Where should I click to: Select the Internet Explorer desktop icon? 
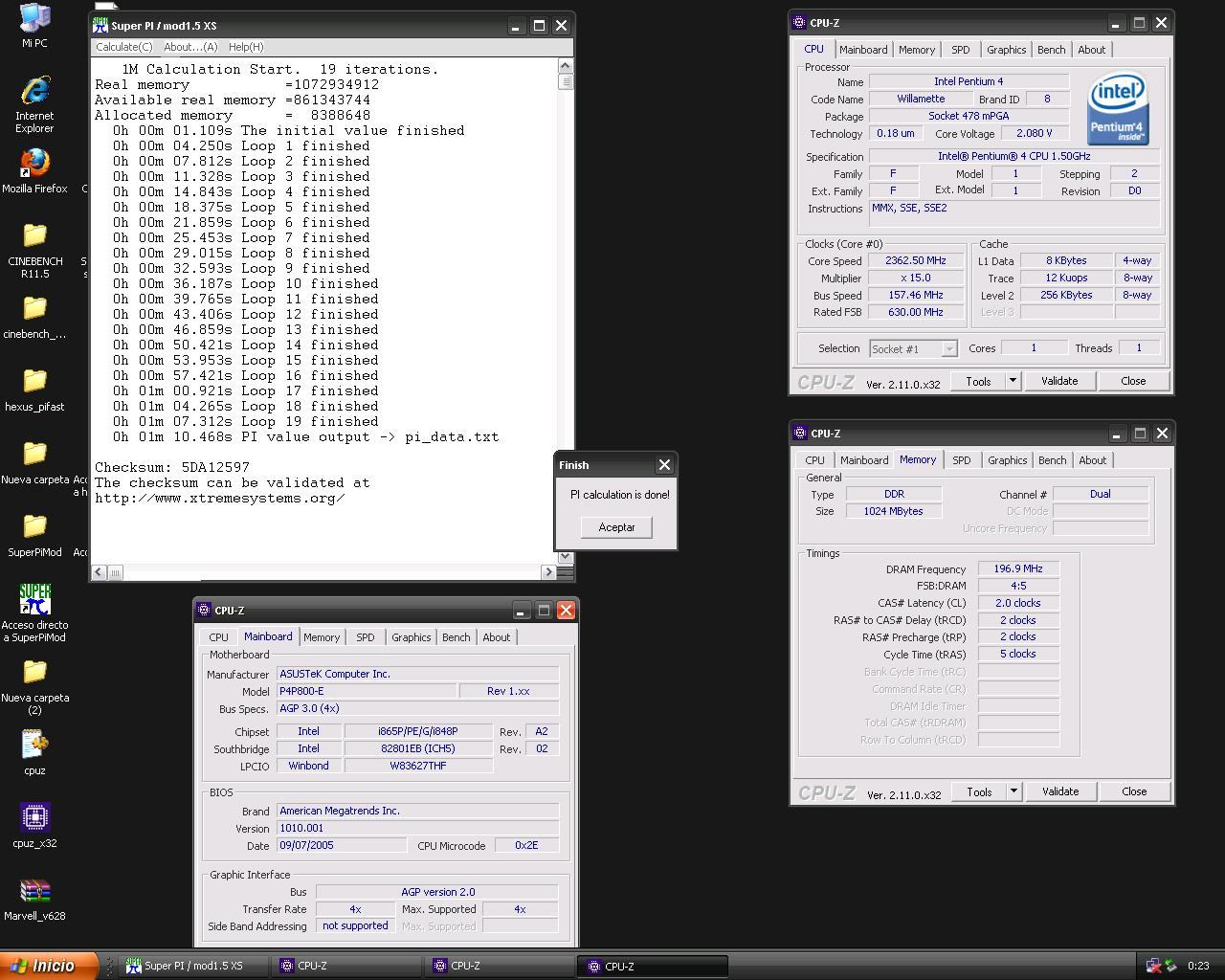[34, 104]
